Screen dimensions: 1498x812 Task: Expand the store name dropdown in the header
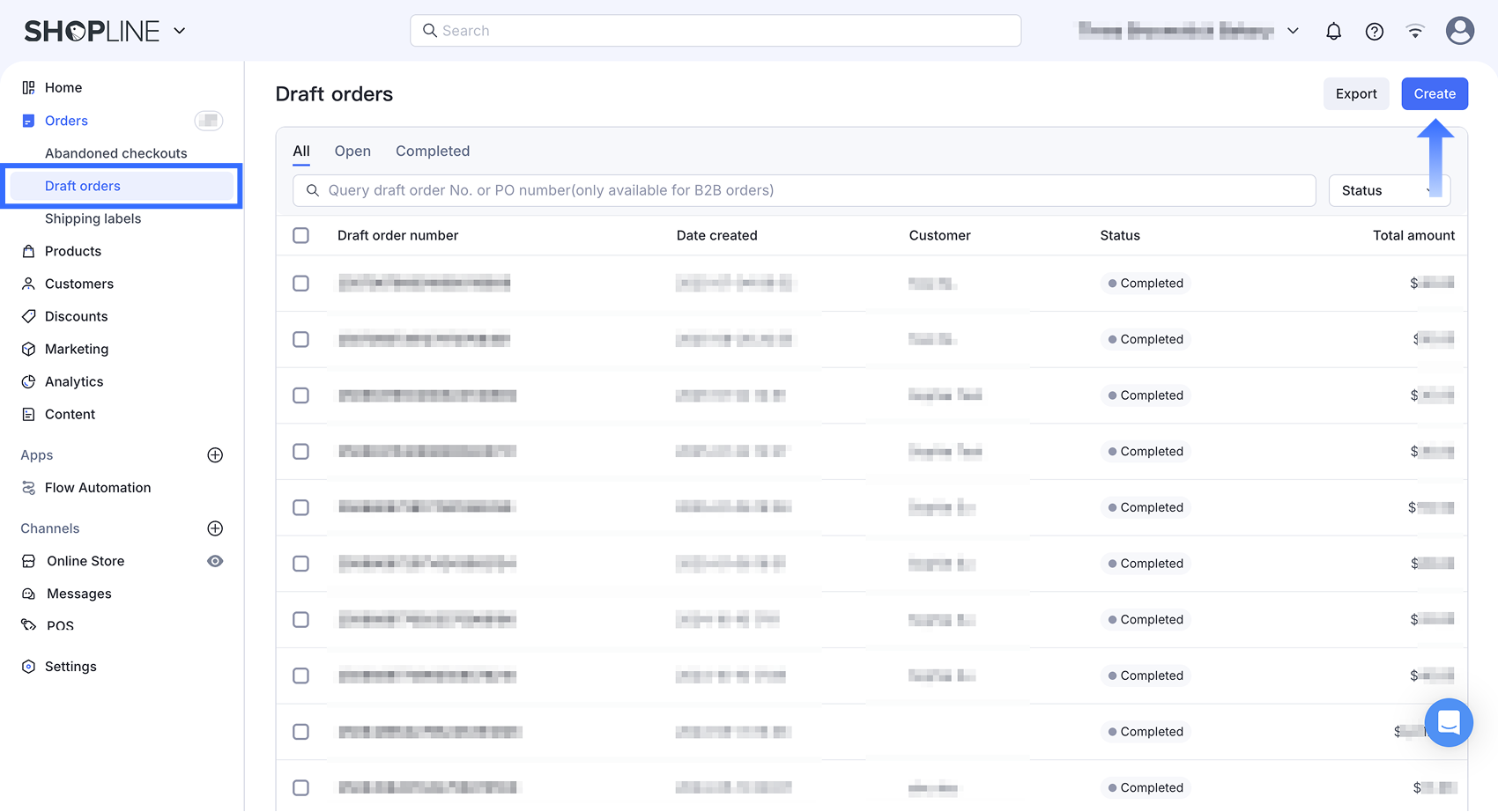pyautogui.click(x=1293, y=30)
